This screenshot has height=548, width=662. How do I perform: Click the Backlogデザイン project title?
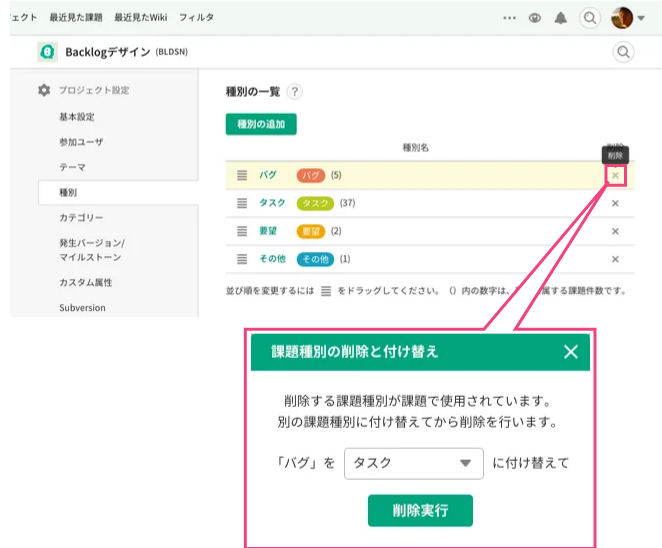[108, 52]
